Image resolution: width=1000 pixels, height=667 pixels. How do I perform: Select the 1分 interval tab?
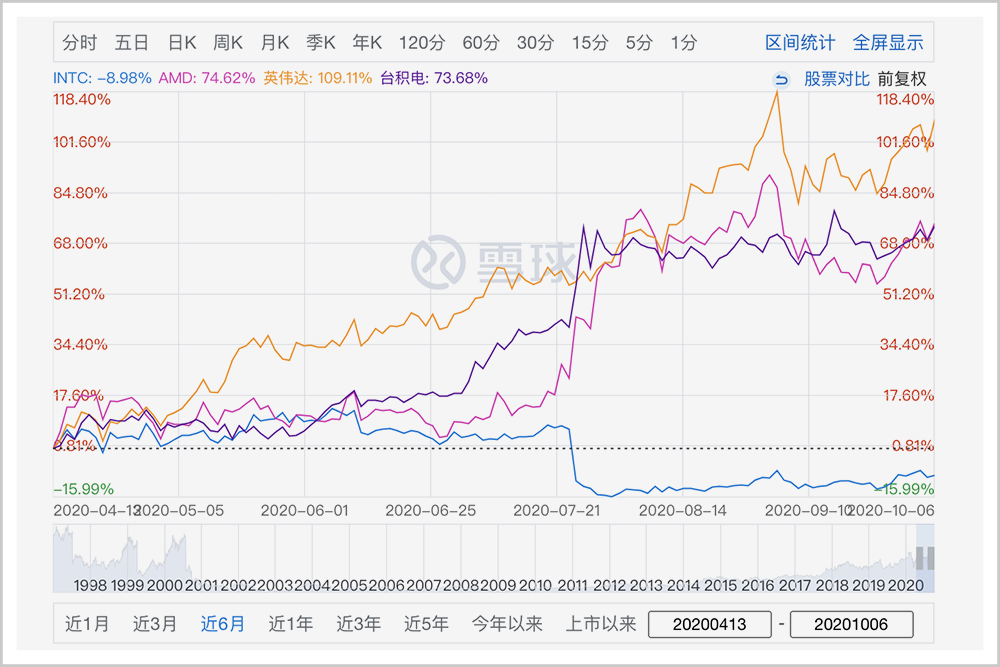click(x=684, y=43)
